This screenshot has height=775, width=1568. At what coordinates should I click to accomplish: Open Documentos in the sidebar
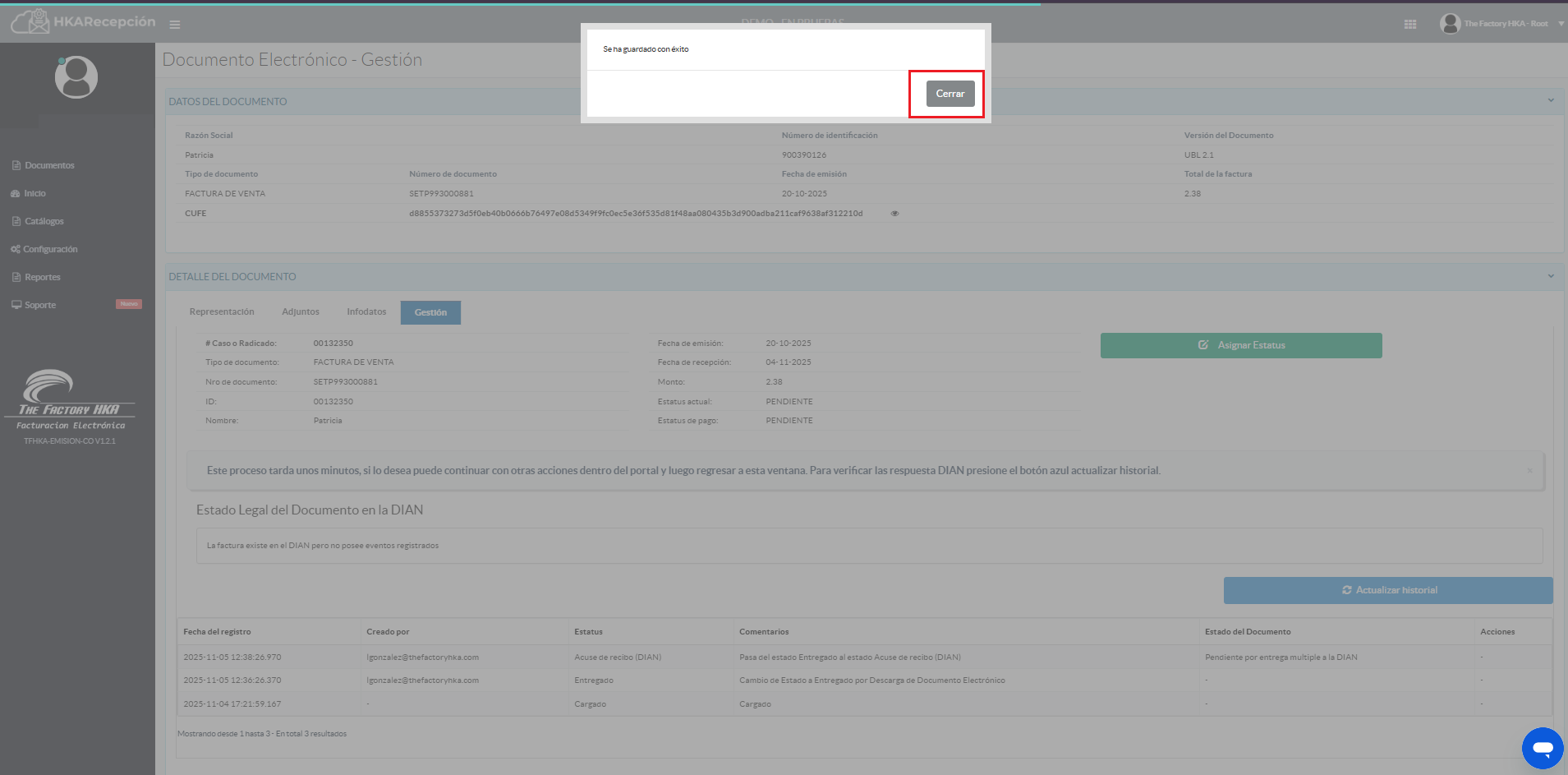[x=49, y=165]
